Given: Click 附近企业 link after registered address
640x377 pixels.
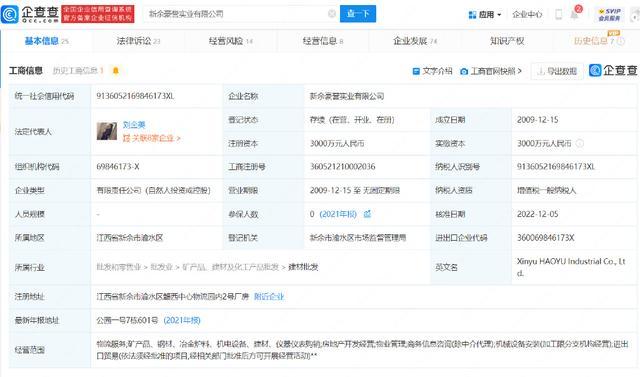Looking at the screenshot, I should point(269,297).
